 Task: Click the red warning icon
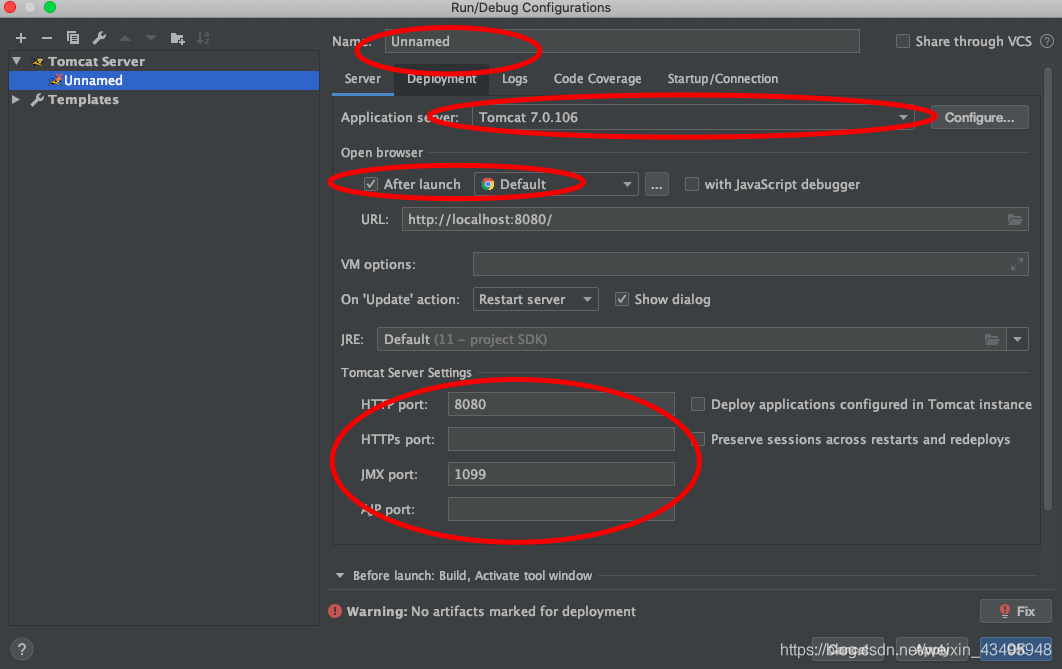[335, 611]
